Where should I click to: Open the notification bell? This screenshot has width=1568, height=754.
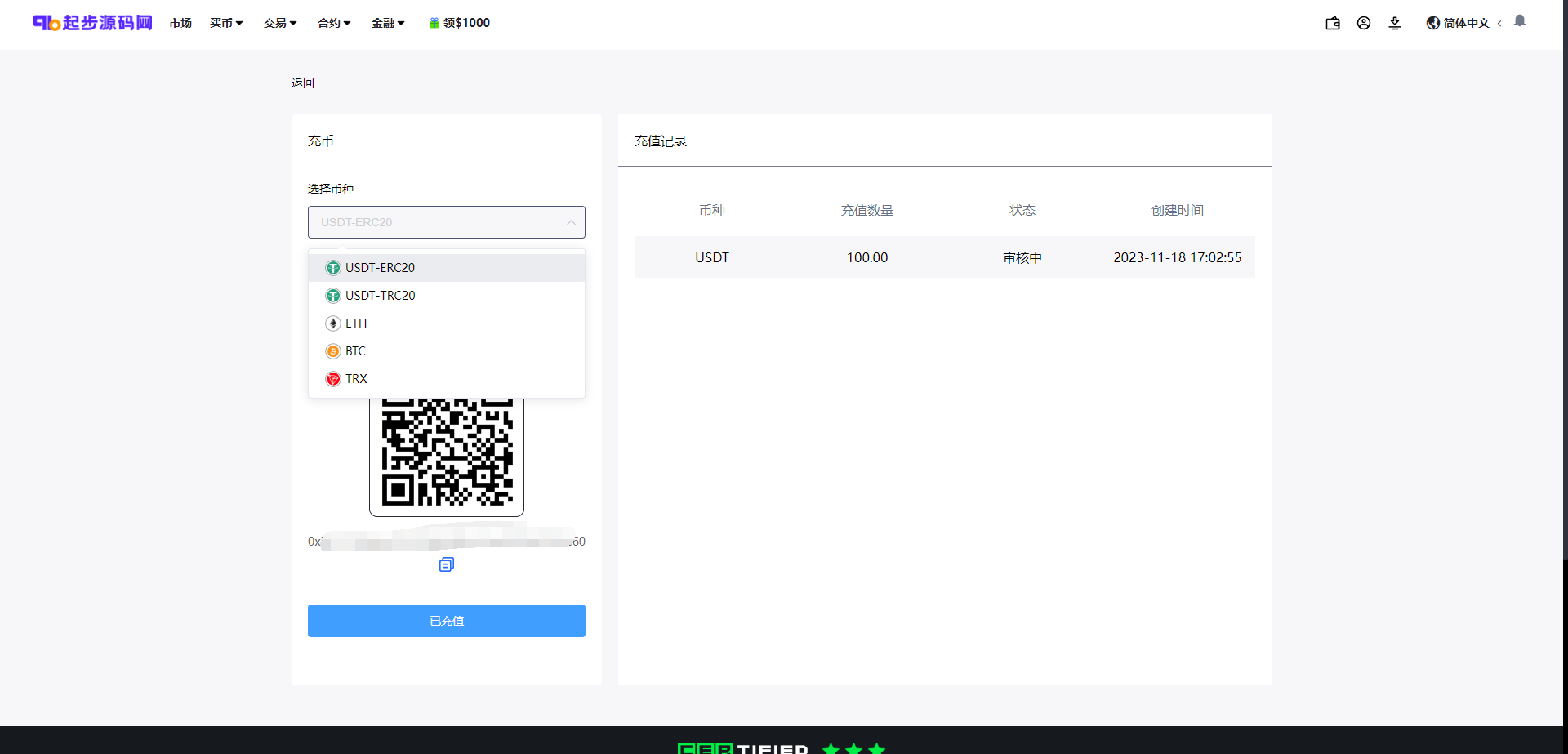pyautogui.click(x=1520, y=21)
